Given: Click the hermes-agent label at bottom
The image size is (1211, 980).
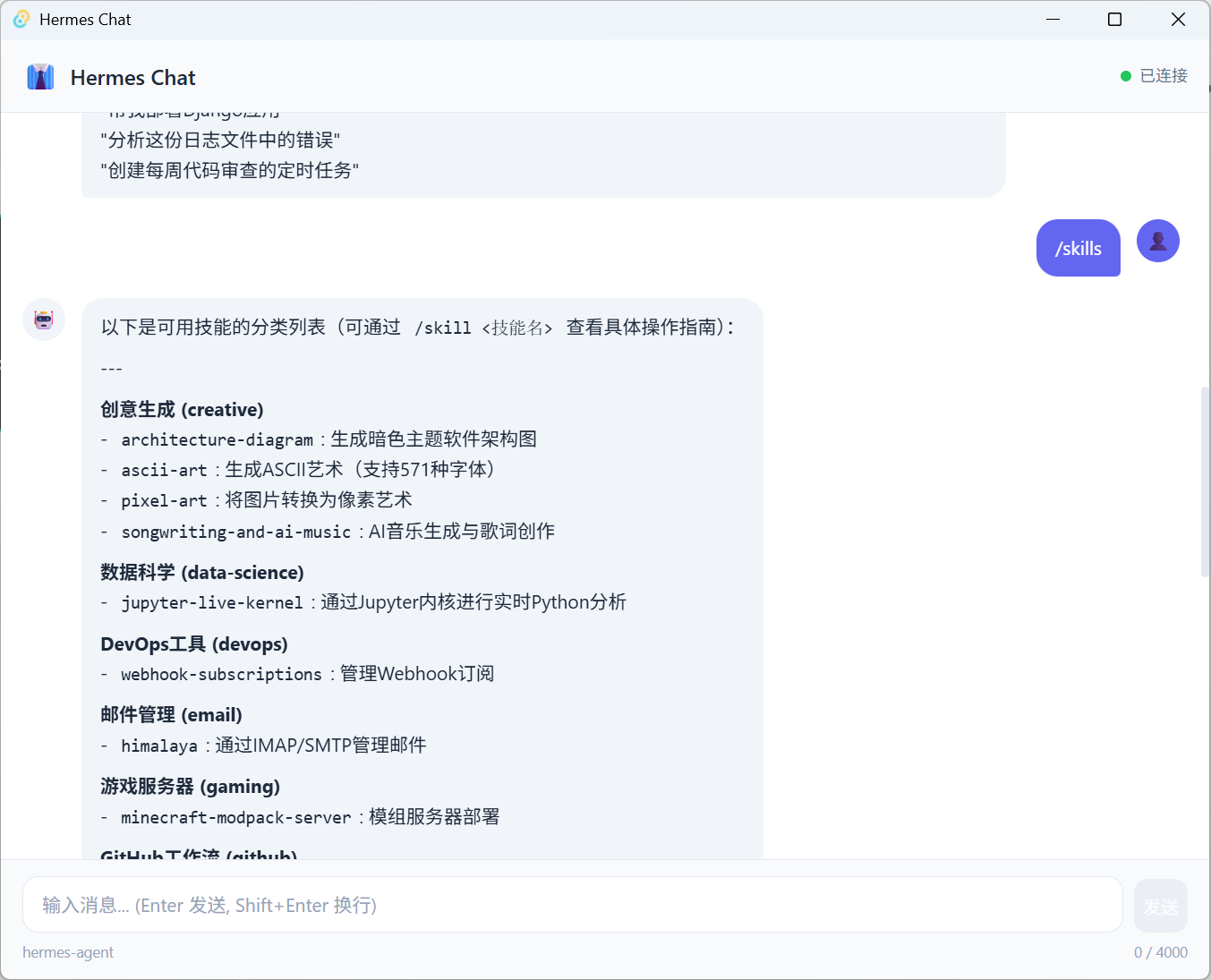Looking at the screenshot, I should (68, 952).
